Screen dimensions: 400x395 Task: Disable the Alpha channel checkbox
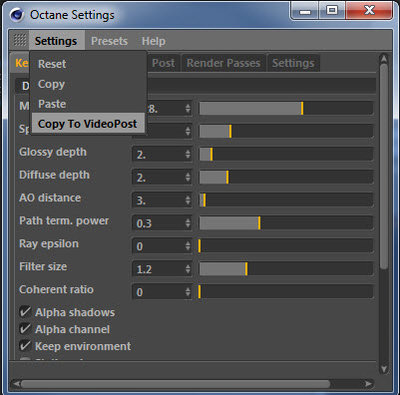[25, 329]
